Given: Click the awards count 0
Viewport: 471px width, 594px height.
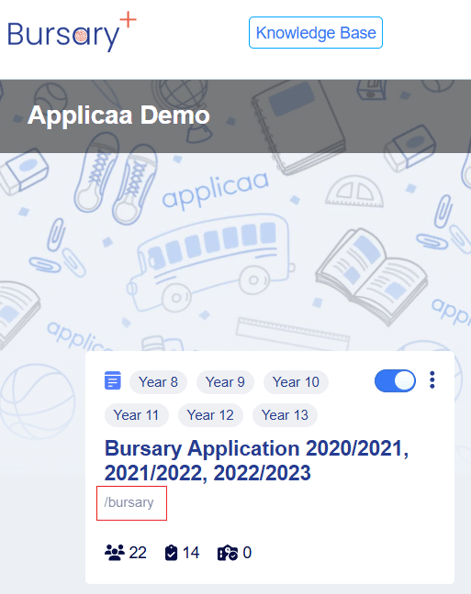Looking at the screenshot, I should (x=247, y=553).
